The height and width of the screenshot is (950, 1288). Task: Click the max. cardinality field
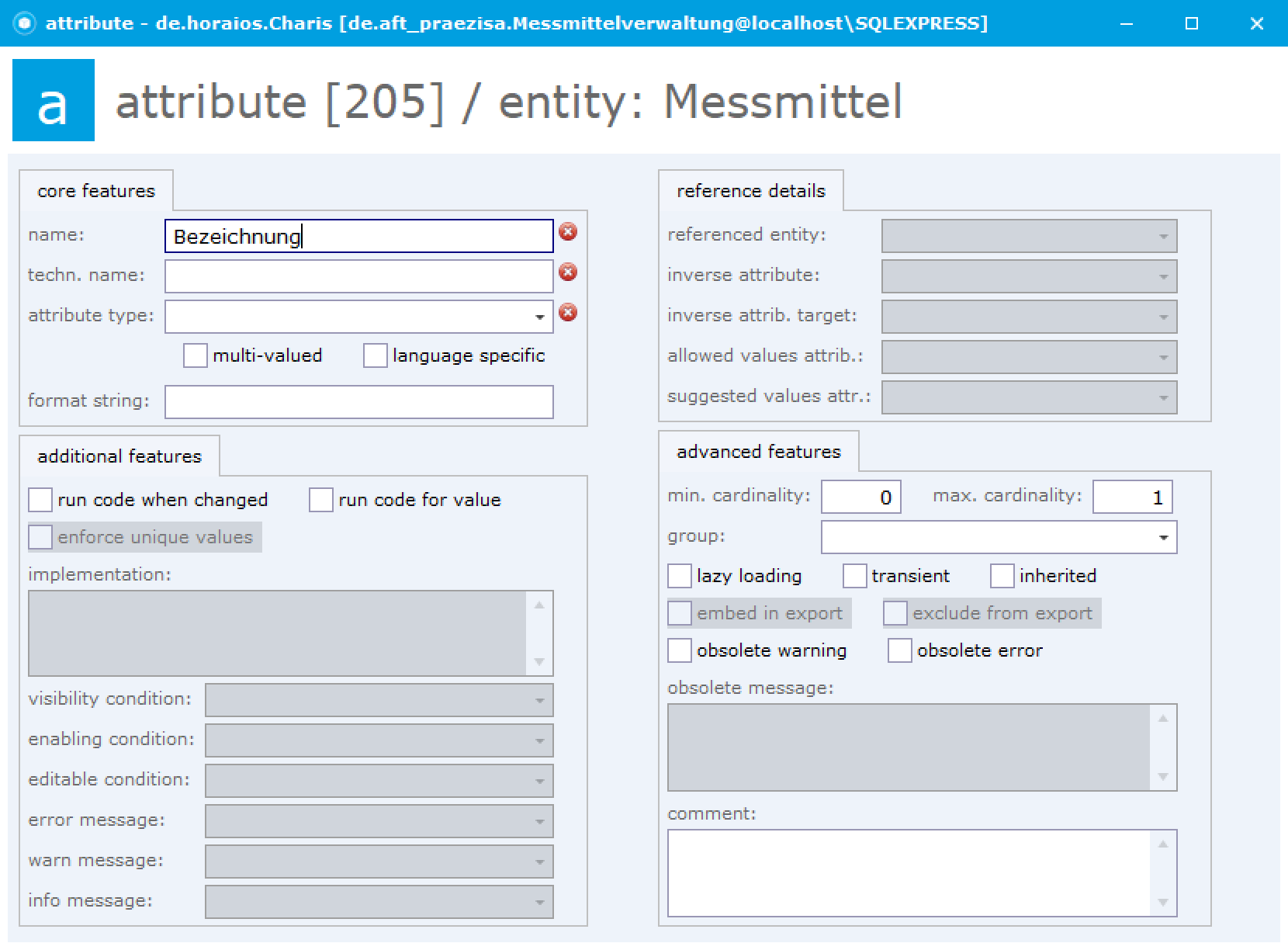[x=1133, y=497]
